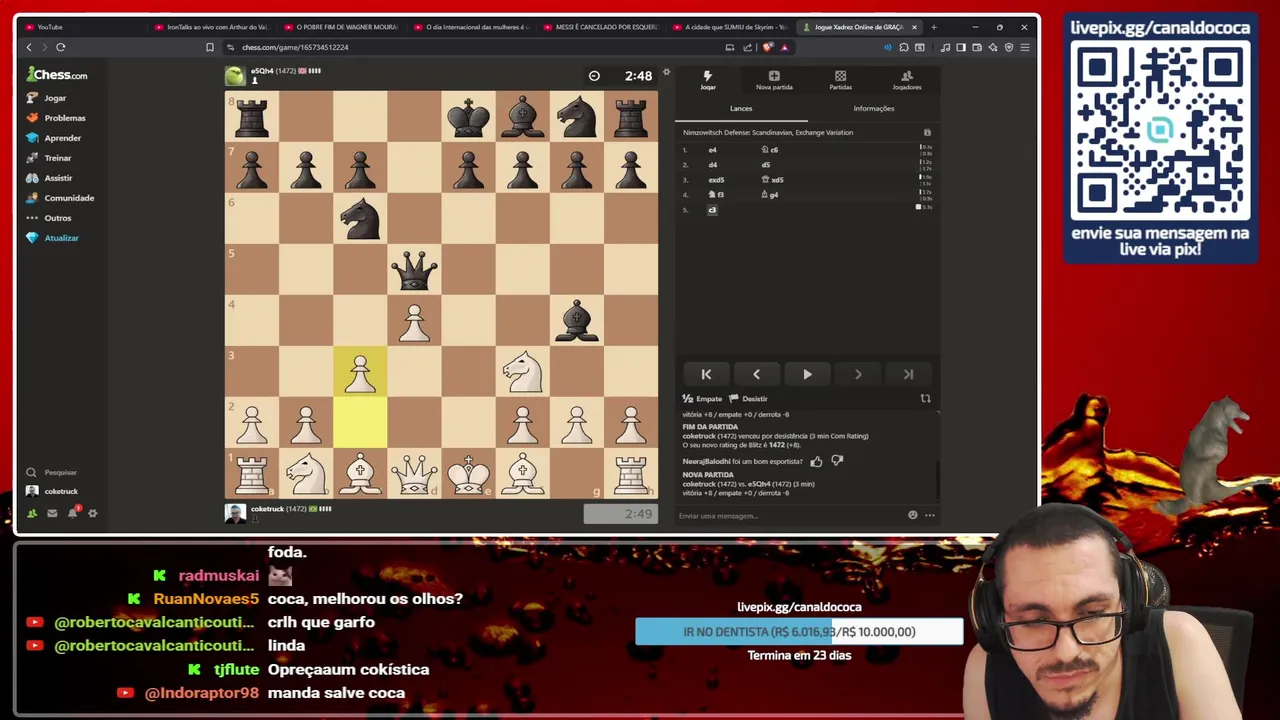Image resolution: width=1280 pixels, height=720 pixels.
Task: Open Assistir in the sidebar
Action: [x=50, y=178]
